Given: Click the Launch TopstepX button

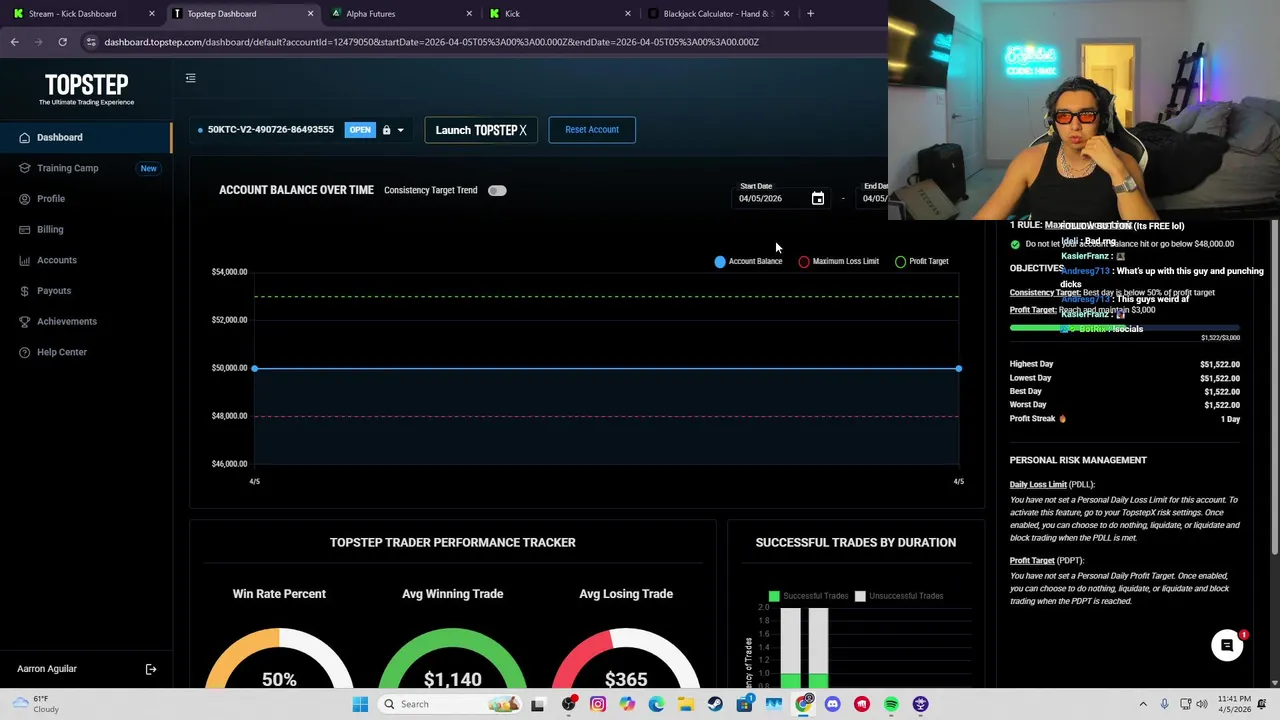Looking at the screenshot, I should [481, 130].
